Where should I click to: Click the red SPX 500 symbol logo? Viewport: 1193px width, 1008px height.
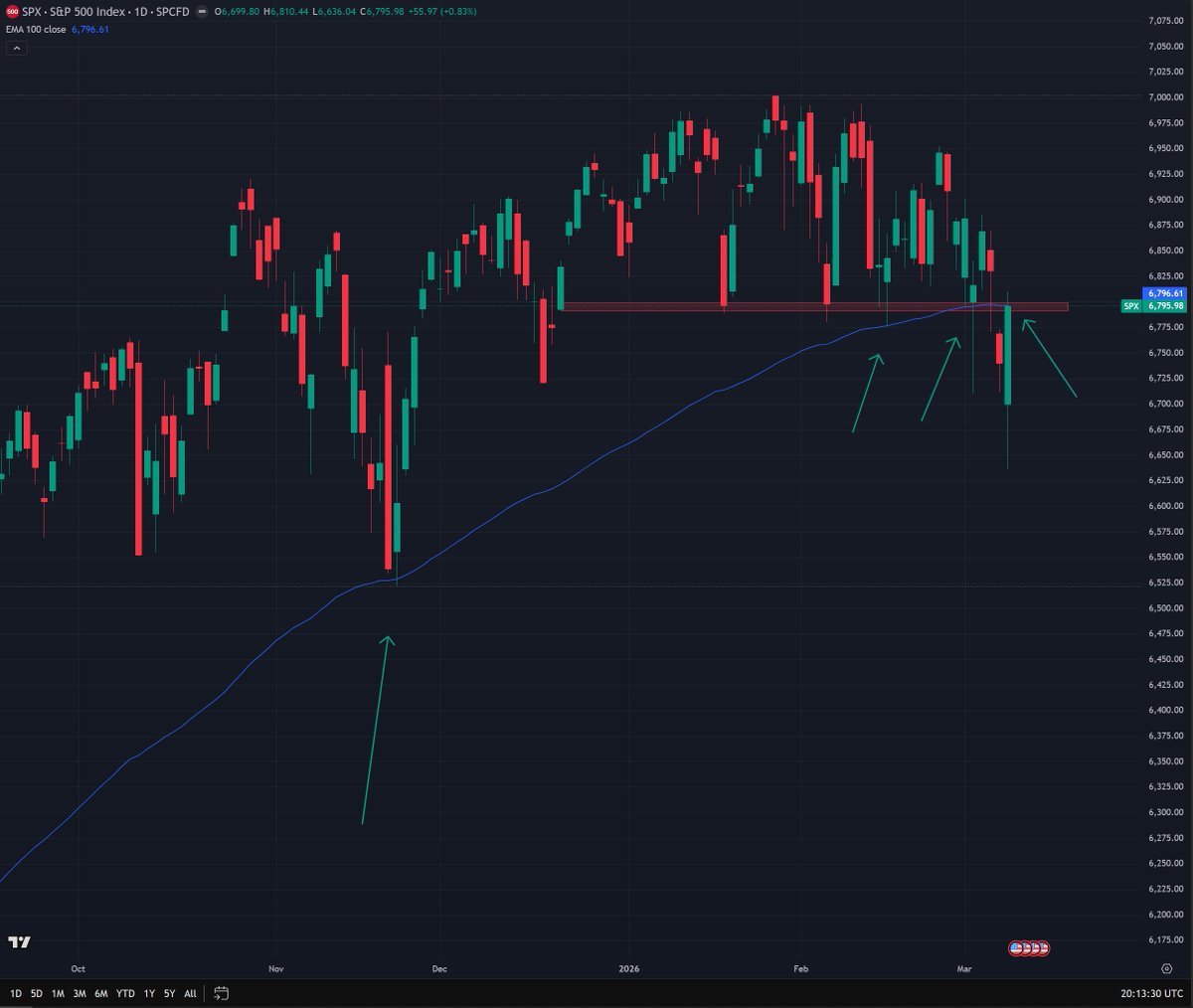click(x=12, y=11)
